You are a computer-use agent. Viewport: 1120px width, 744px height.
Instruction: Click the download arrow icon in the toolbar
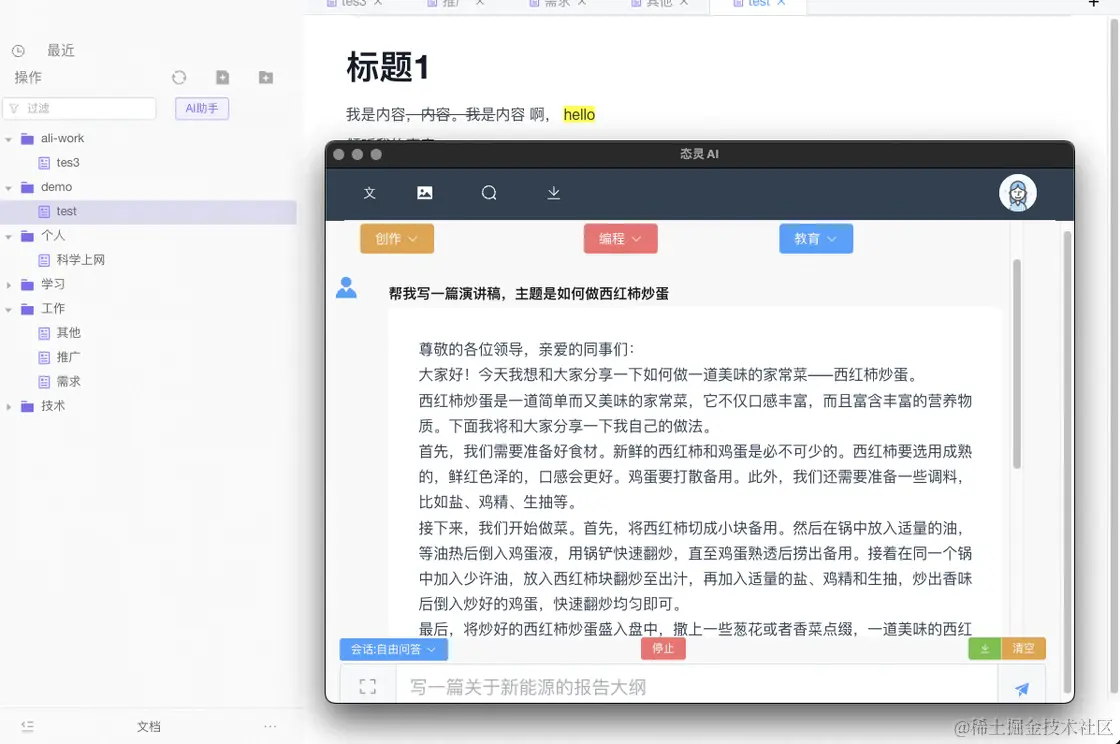553,192
